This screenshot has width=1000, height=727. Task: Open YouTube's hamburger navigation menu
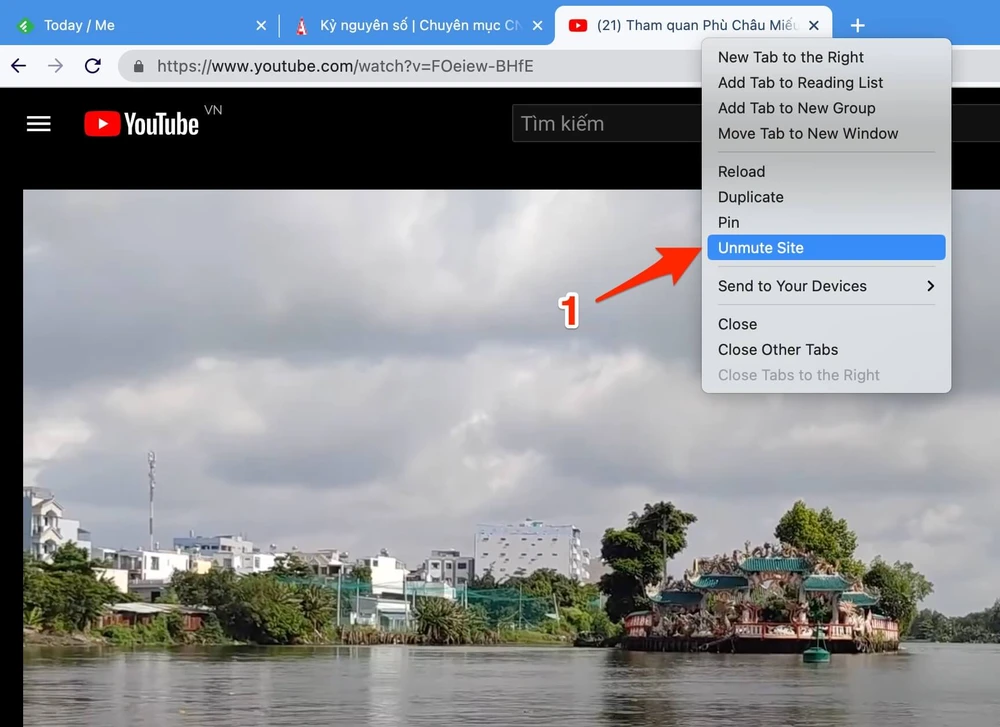tap(38, 123)
